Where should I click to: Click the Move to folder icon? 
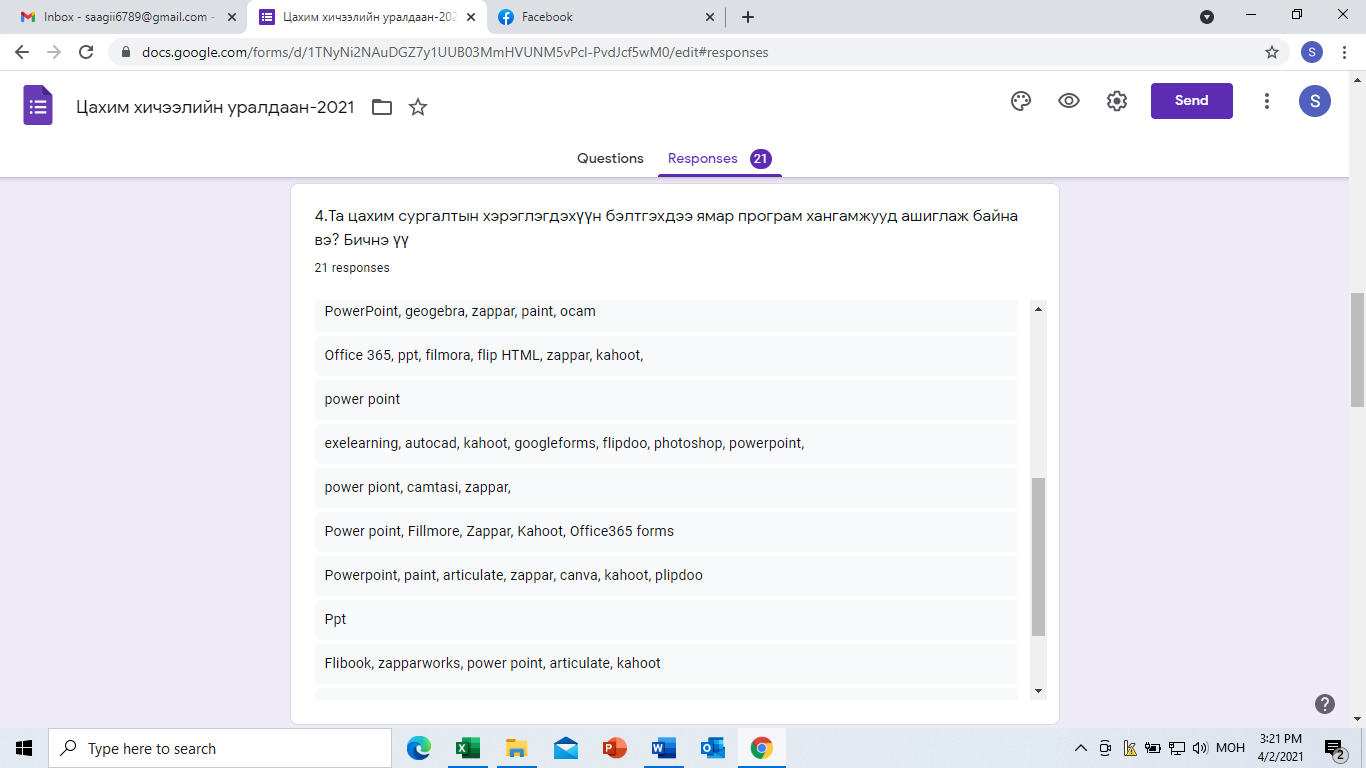point(382,107)
